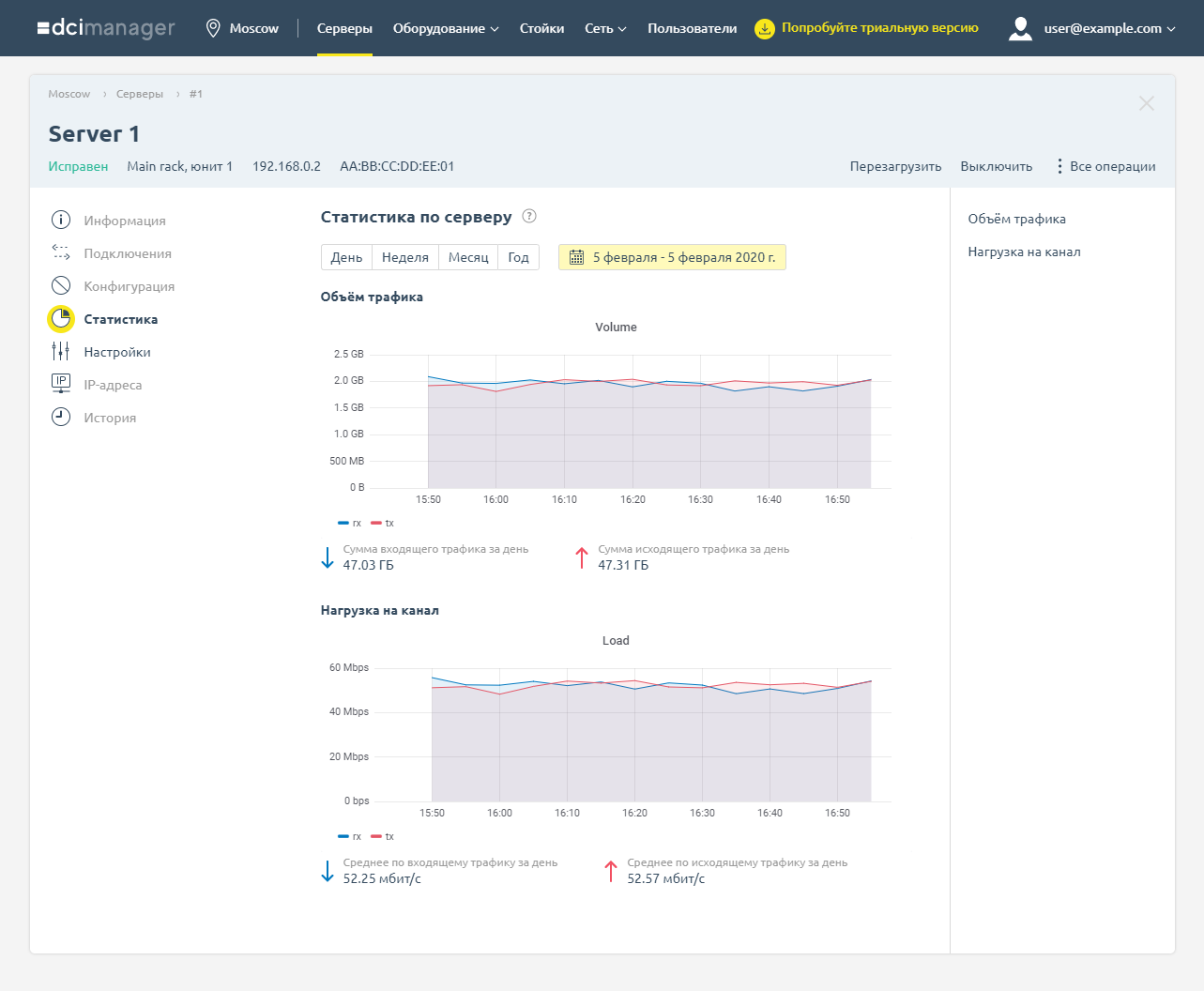Open Подключения via its sidebar icon
Image resolution: width=1204 pixels, height=991 pixels.
click(60, 252)
